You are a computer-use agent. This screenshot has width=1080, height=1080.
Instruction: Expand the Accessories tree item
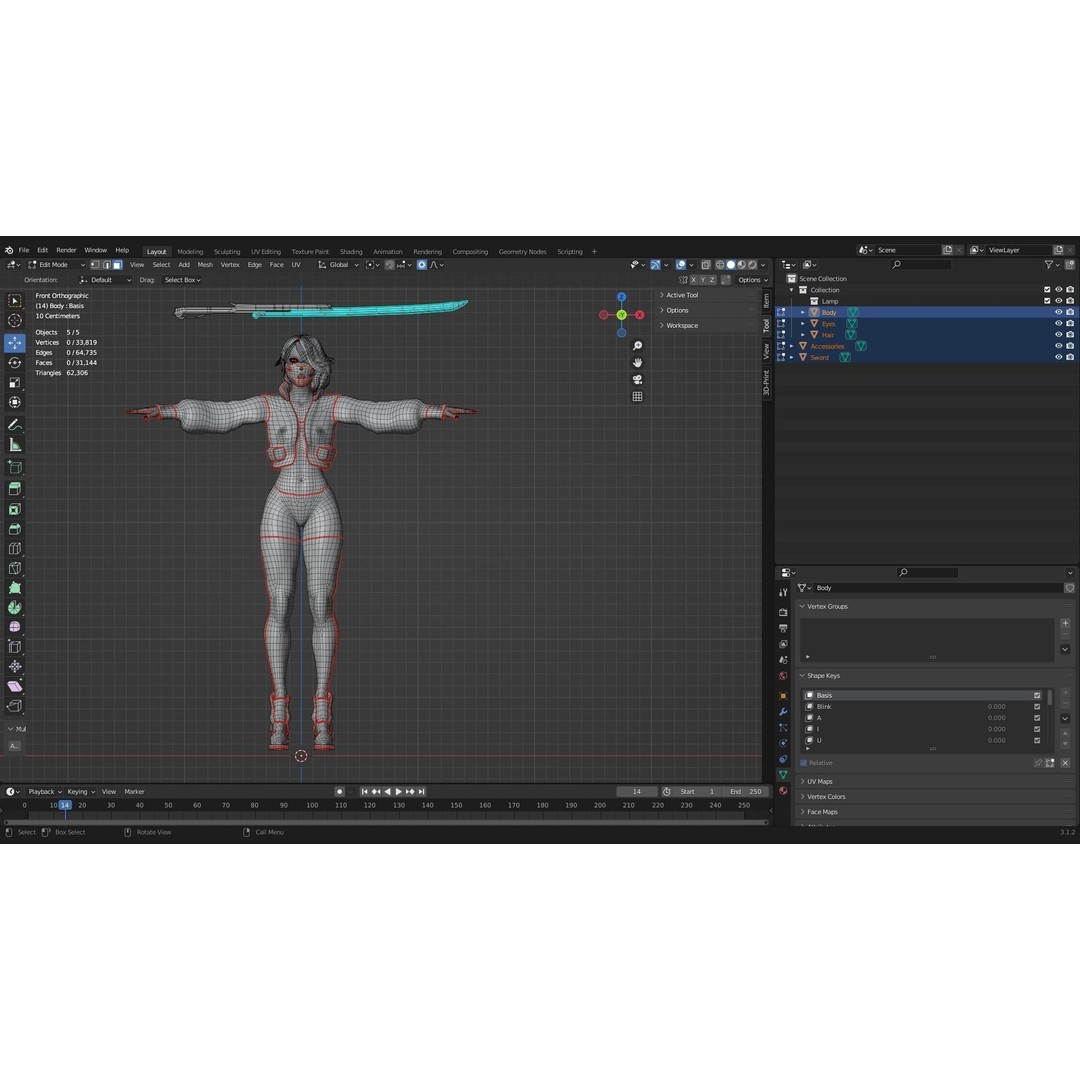pyautogui.click(x=791, y=346)
